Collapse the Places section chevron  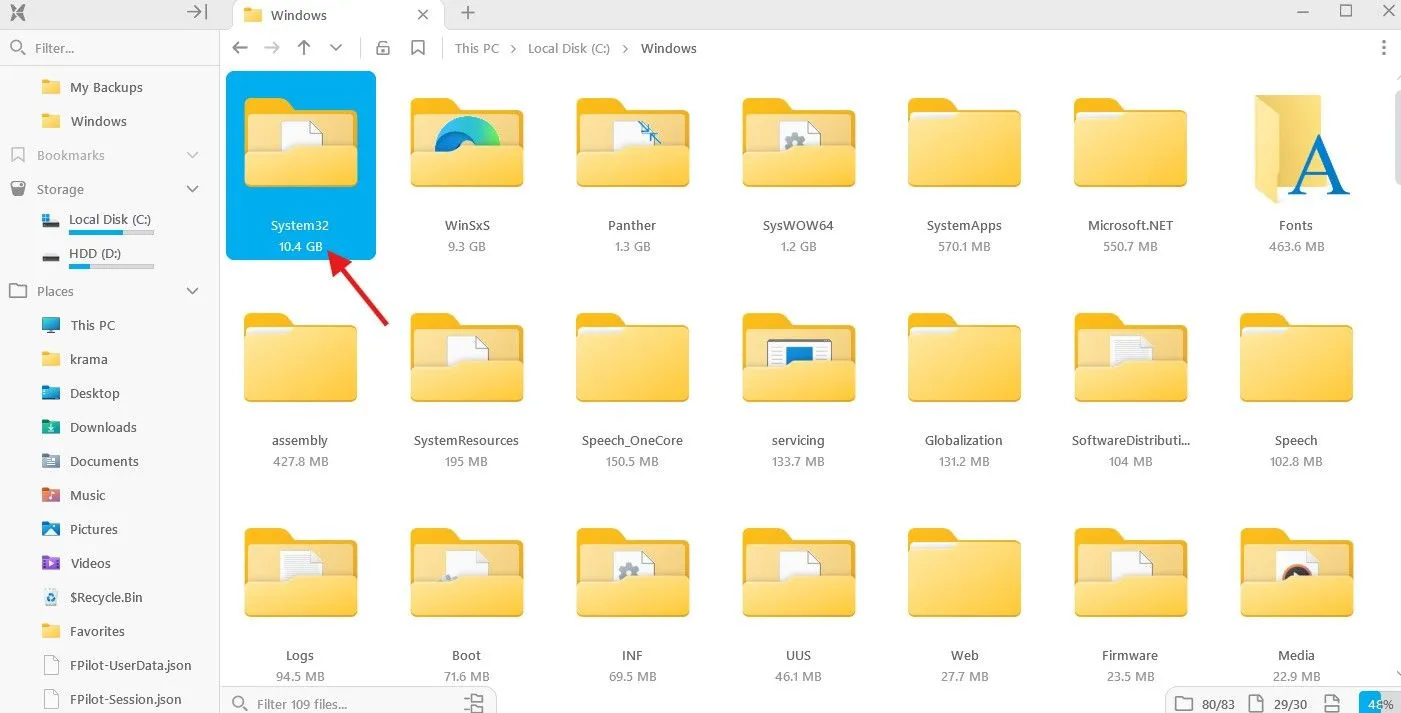[193, 291]
